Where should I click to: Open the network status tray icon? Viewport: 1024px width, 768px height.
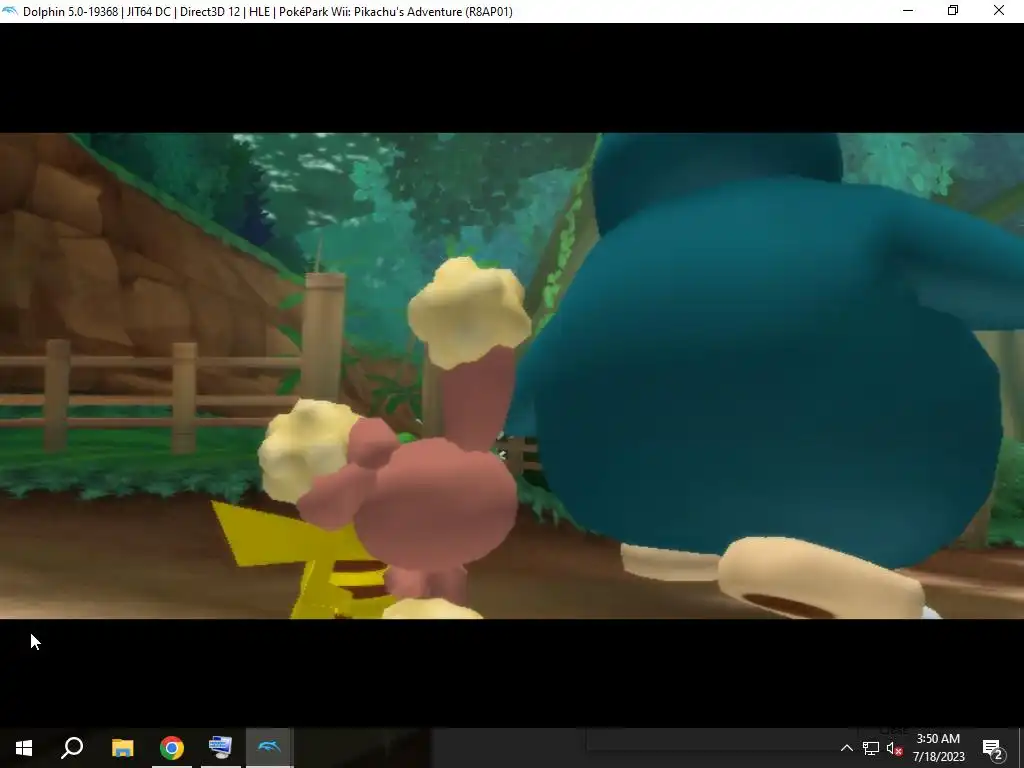(871, 749)
